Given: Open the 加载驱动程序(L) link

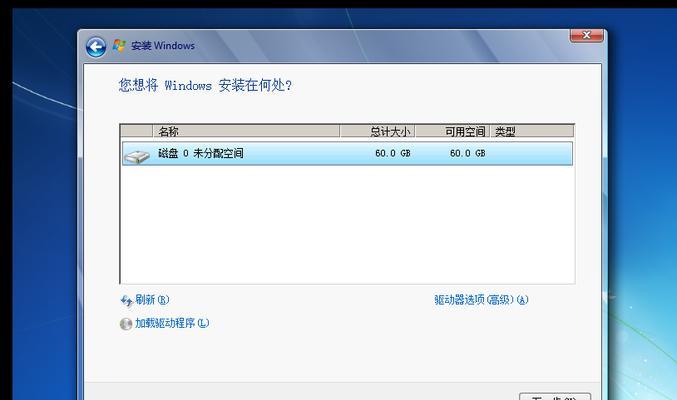Looking at the screenshot, I should coord(172,323).
